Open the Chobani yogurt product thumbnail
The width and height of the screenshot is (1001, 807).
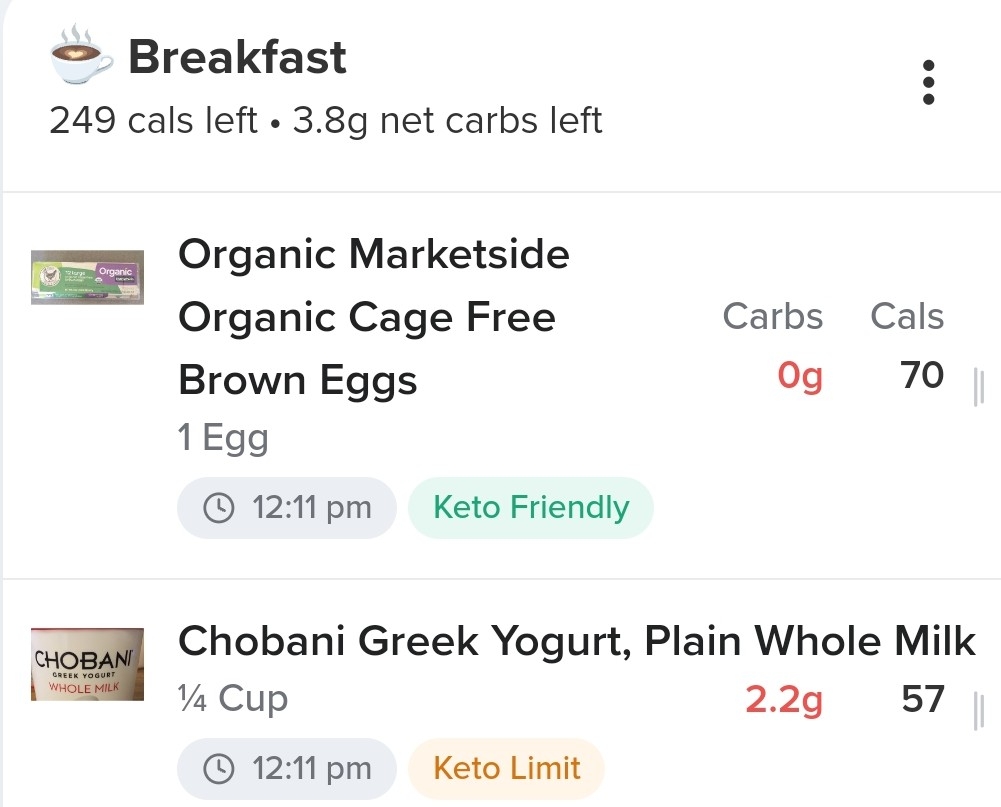coord(87,664)
